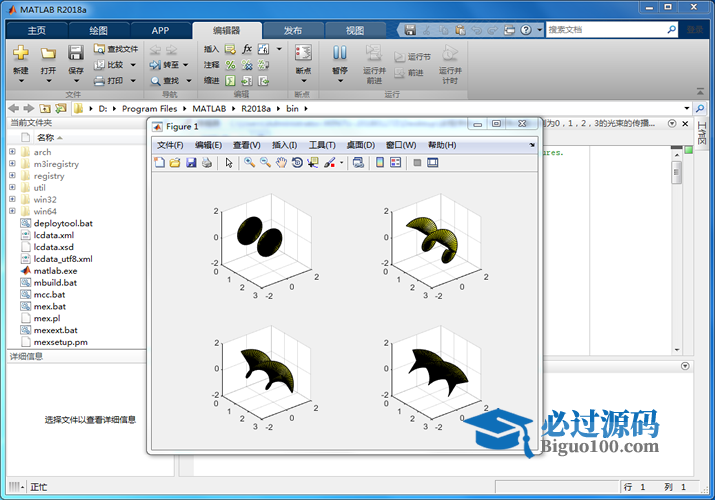Click the browse for folder icon
Viewport: 715px width, 500px height.
[60, 108]
